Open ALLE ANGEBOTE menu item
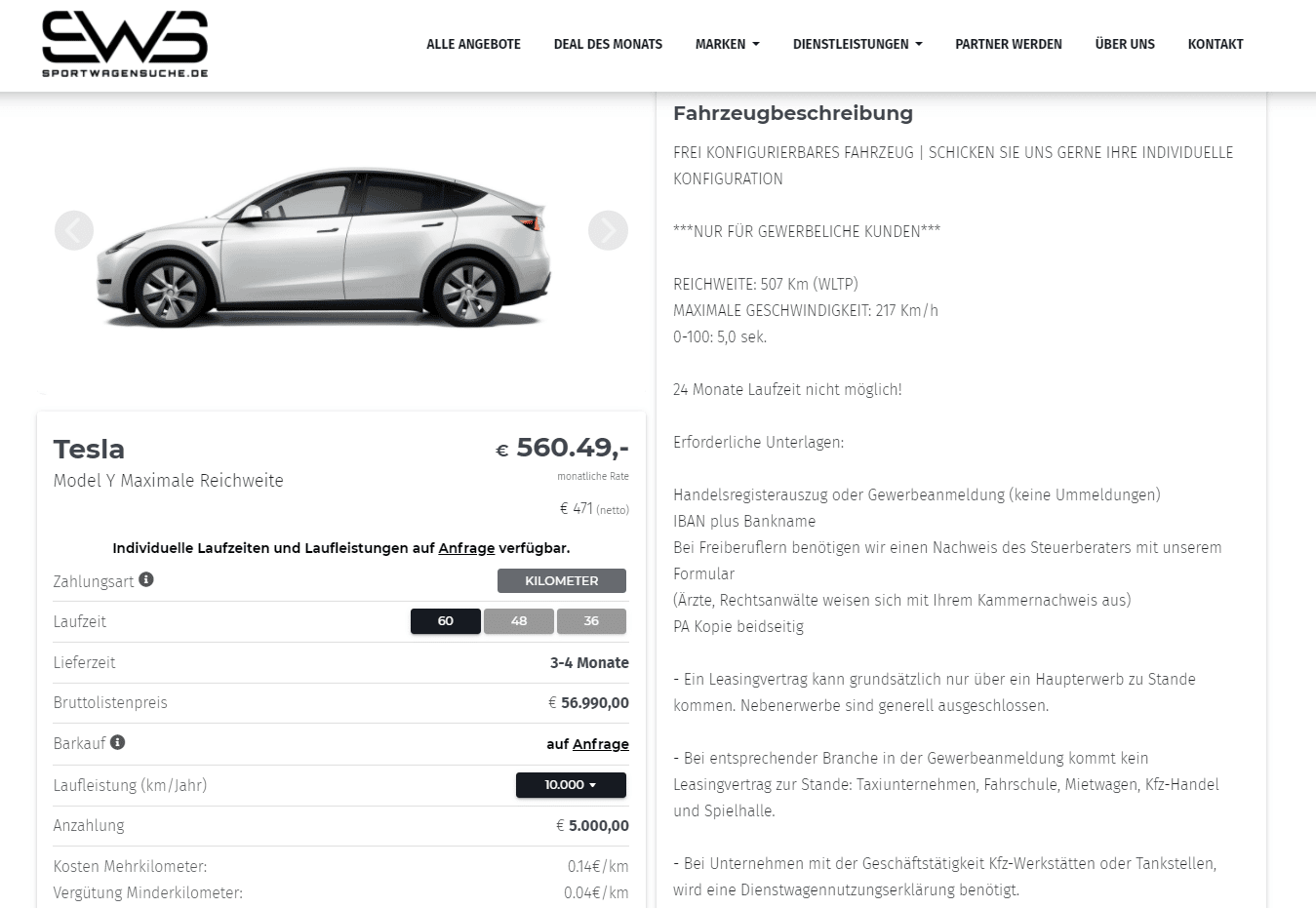 [x=473, y=44]
